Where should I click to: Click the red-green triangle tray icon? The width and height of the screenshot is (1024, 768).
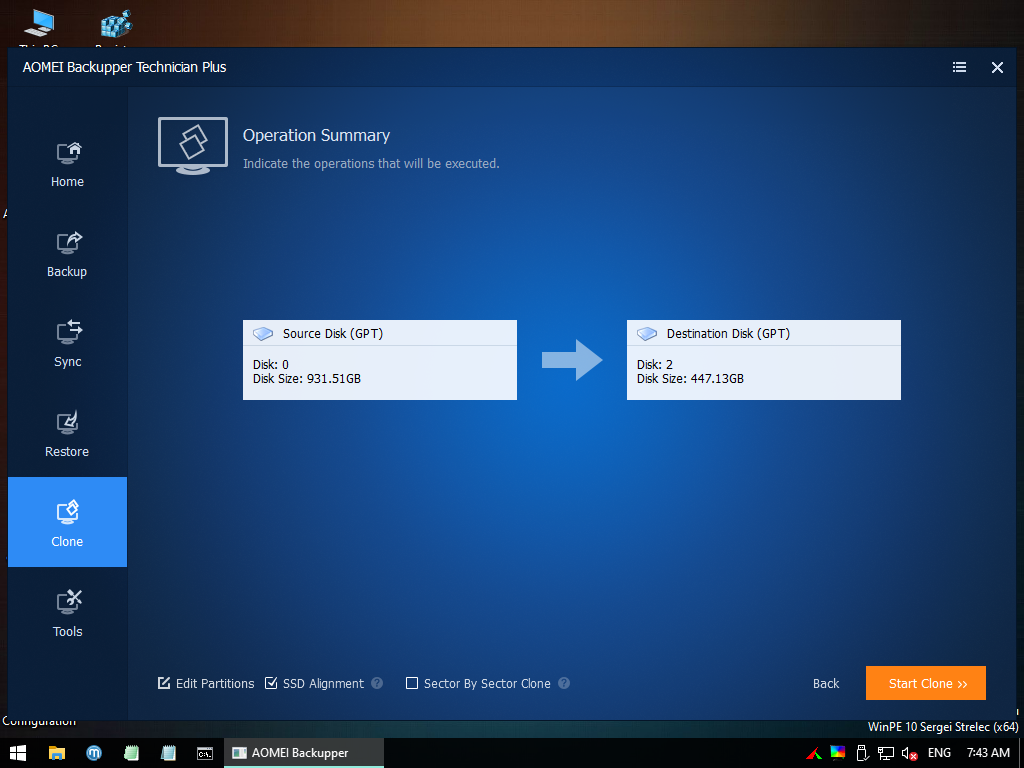point(814,754)
